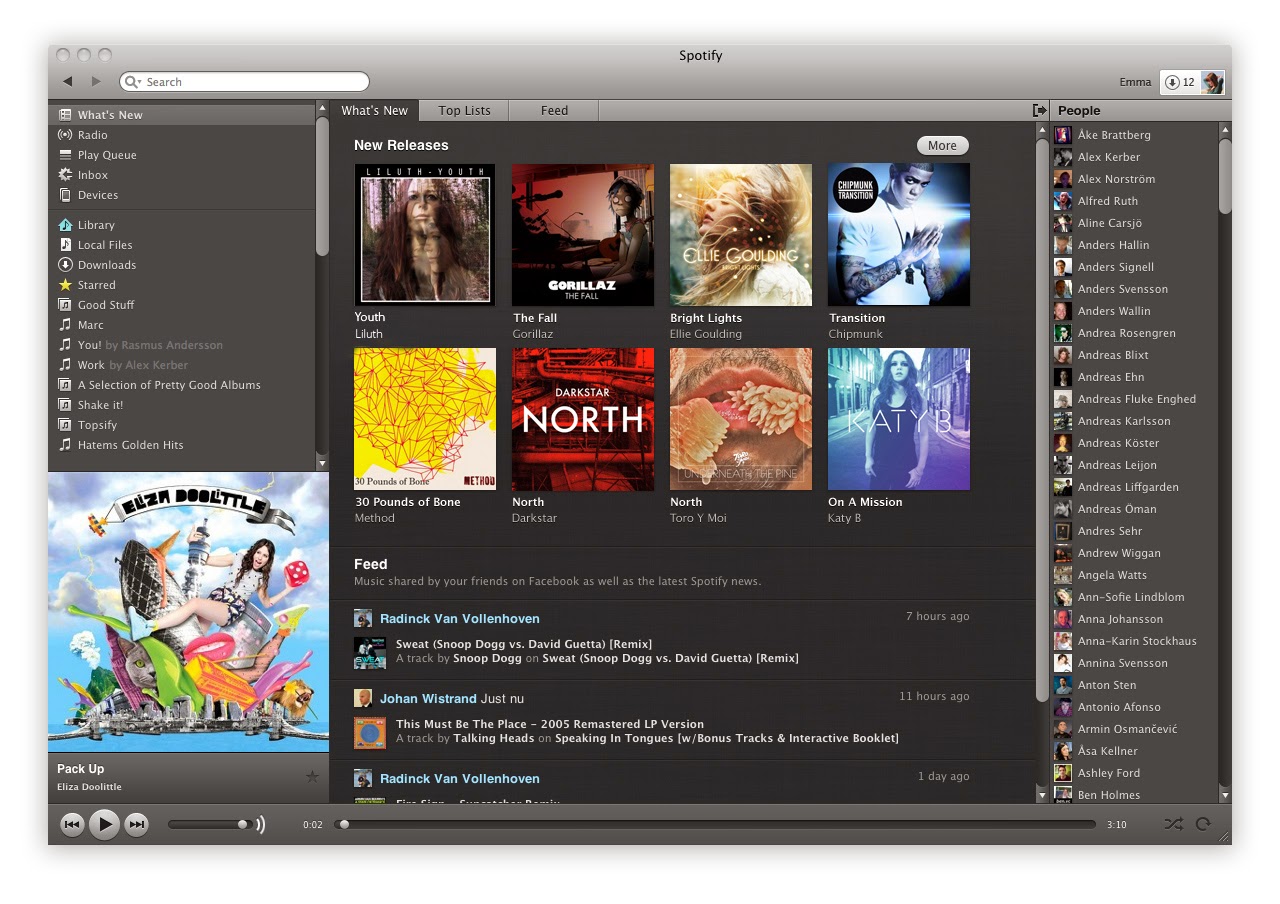Image resolution: width=1280 pixels, height=904 pixels.
Task: Open the Downloads icon in sidebar
Action: 65,265
